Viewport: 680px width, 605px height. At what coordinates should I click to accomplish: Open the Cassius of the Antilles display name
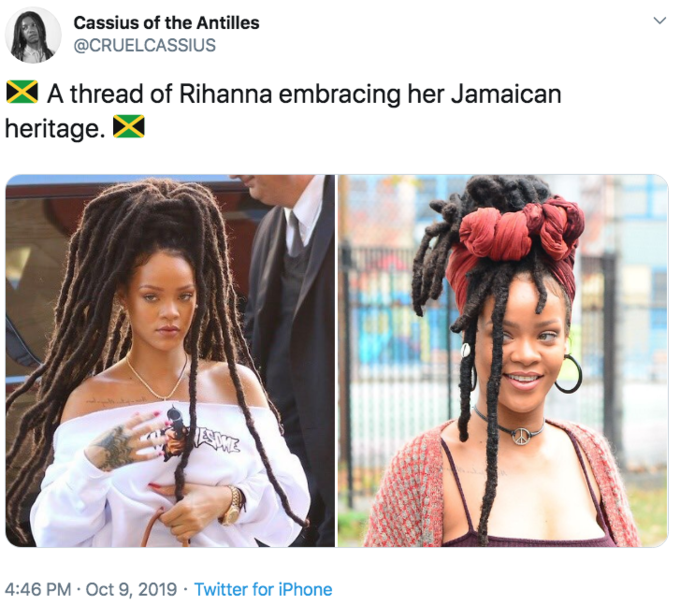166,23
